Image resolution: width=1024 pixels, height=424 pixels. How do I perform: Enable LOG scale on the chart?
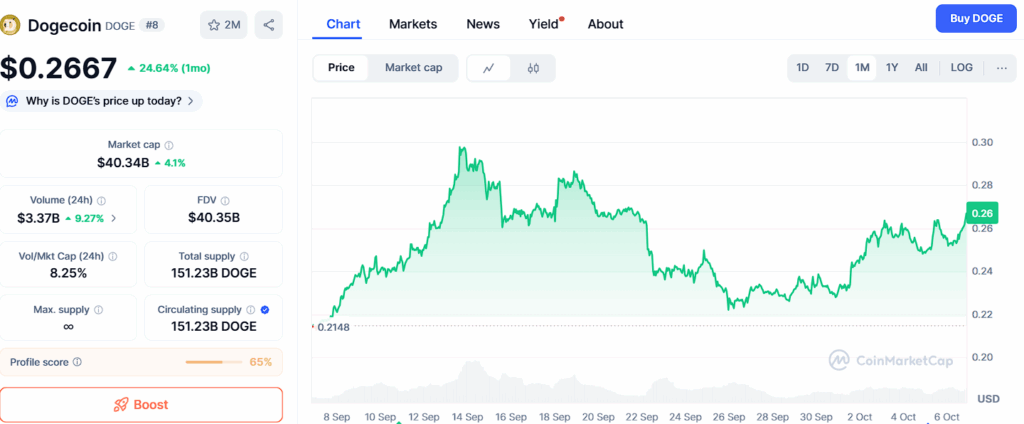(961, 68)
